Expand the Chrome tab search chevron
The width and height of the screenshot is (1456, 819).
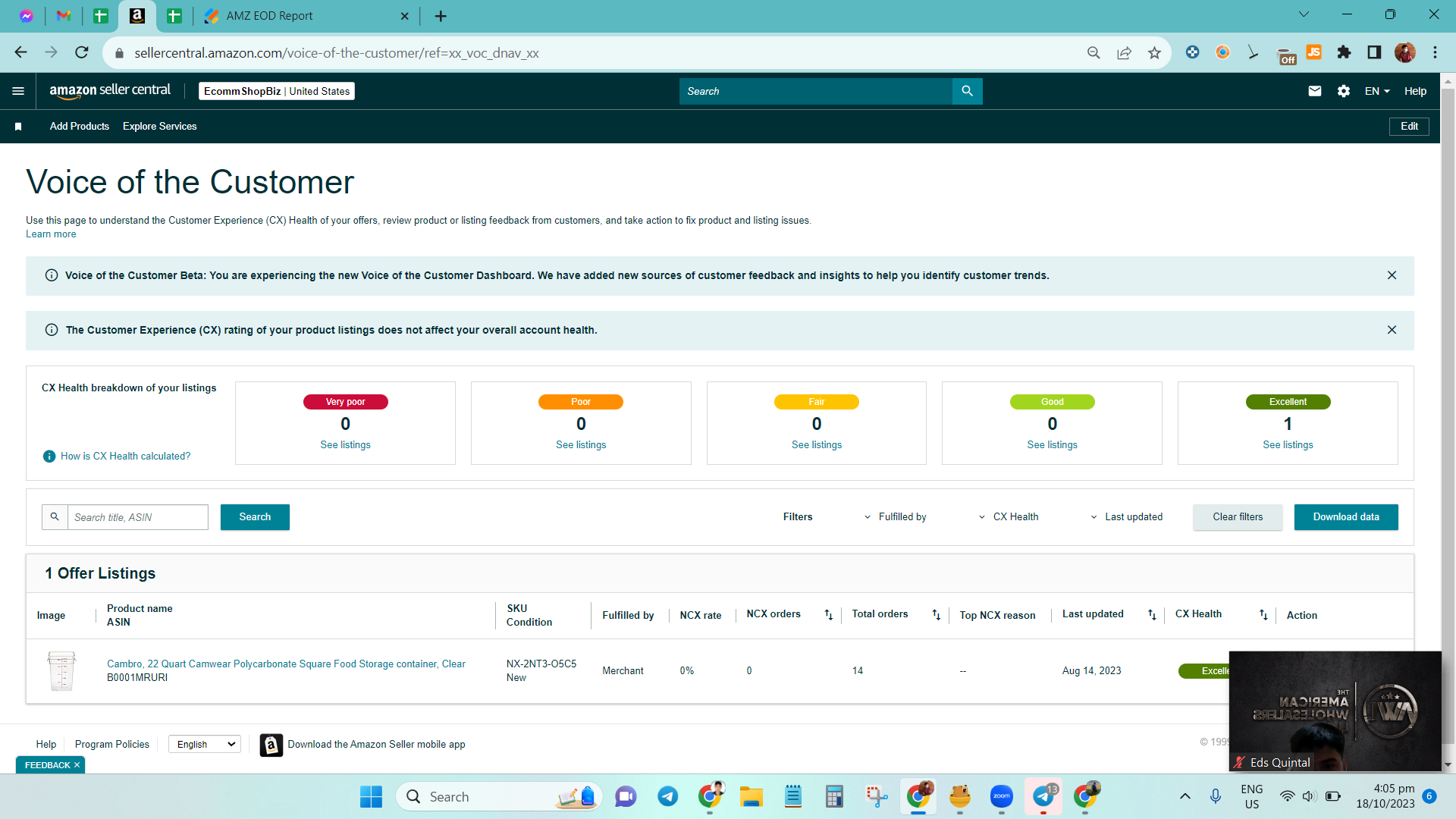tap(1304, 15)
